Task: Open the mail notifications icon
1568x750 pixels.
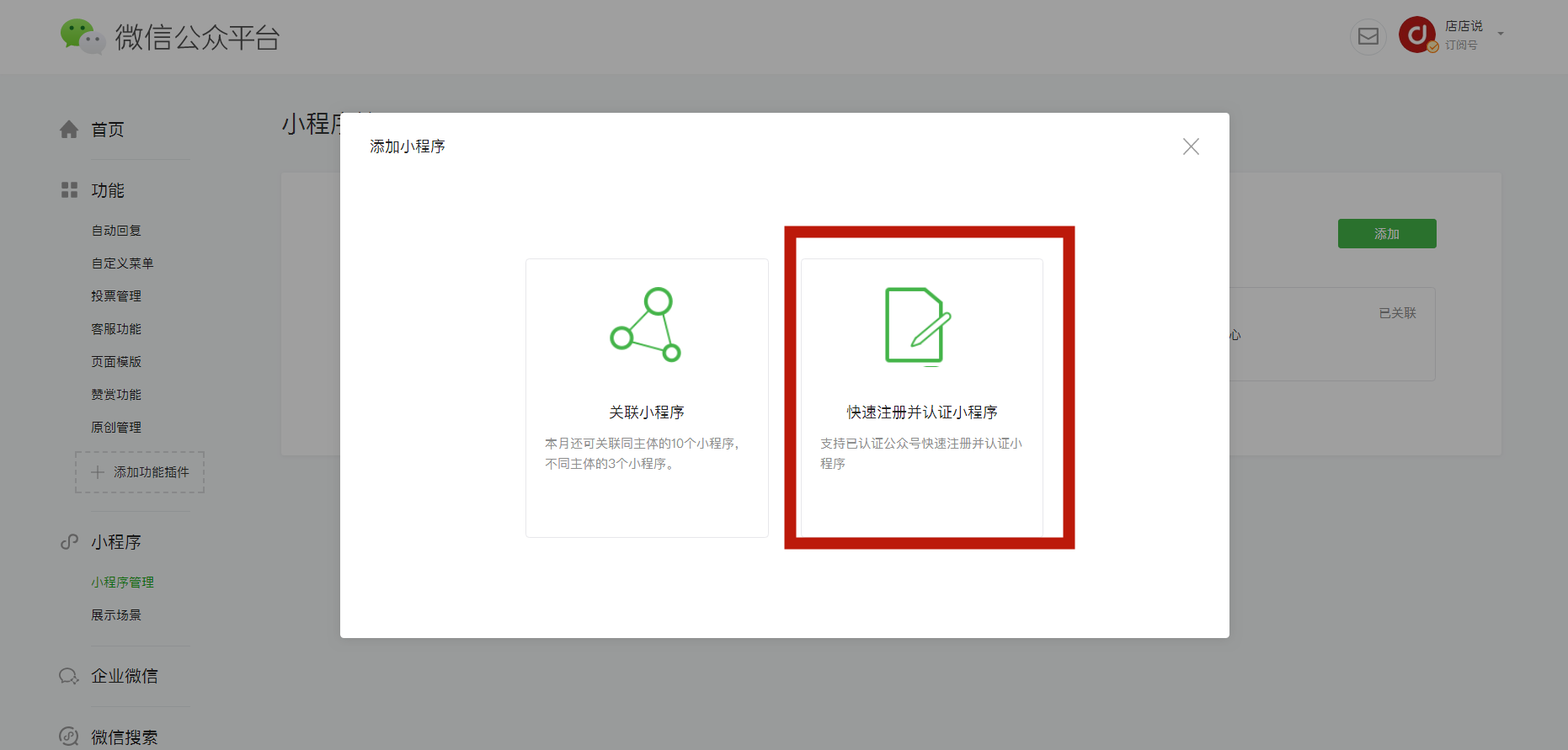Action: pyautogui.click(x=1368, y=36)
